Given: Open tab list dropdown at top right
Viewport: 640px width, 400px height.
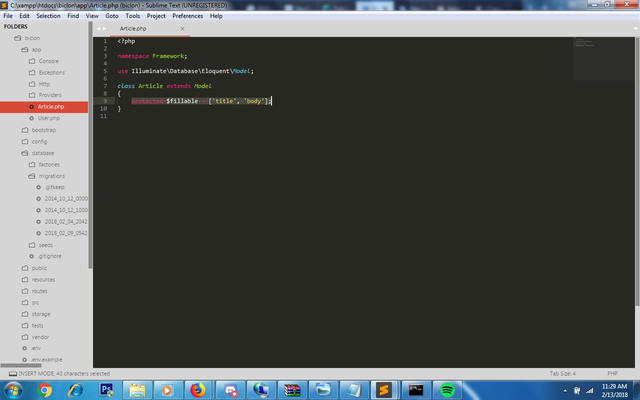Looking at the screenshot, I should coord(636,29).
